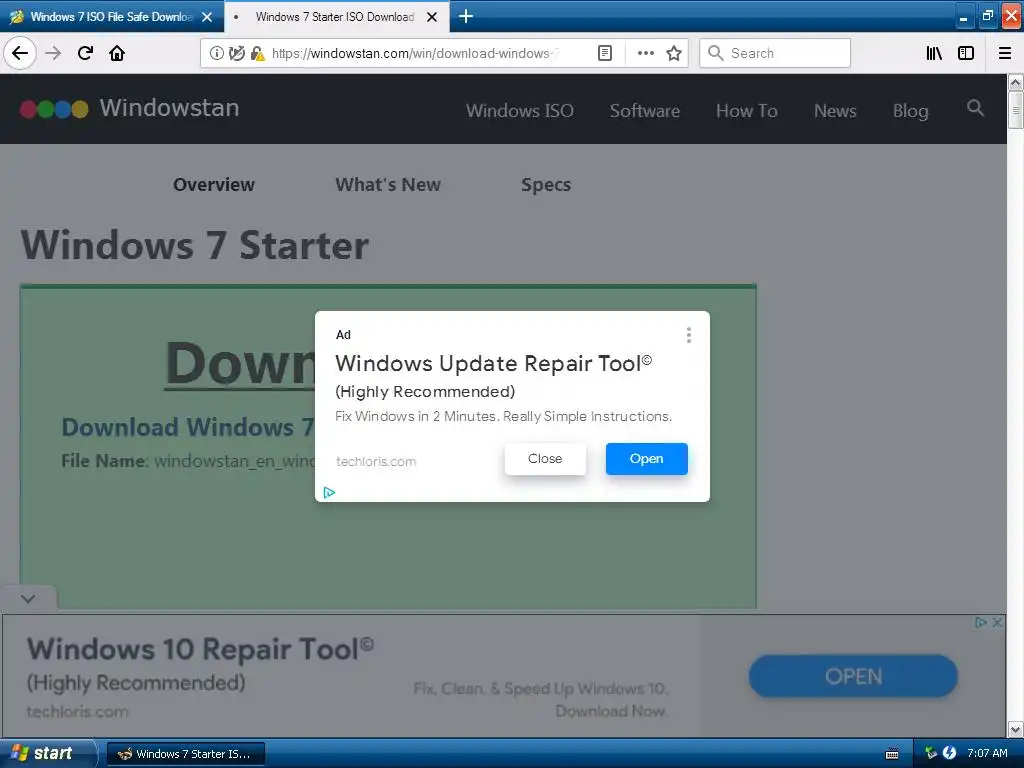Open Windows ISO nav menu item

click(520, 110)
